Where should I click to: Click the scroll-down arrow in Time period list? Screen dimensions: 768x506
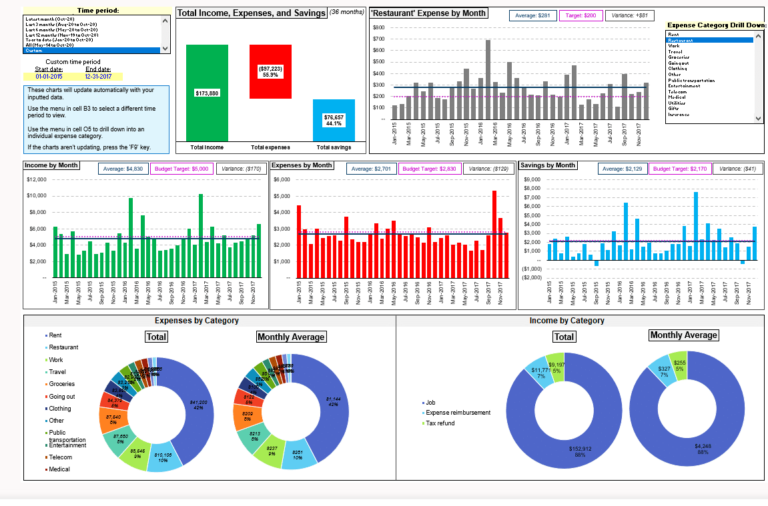[x=166, y=50]
